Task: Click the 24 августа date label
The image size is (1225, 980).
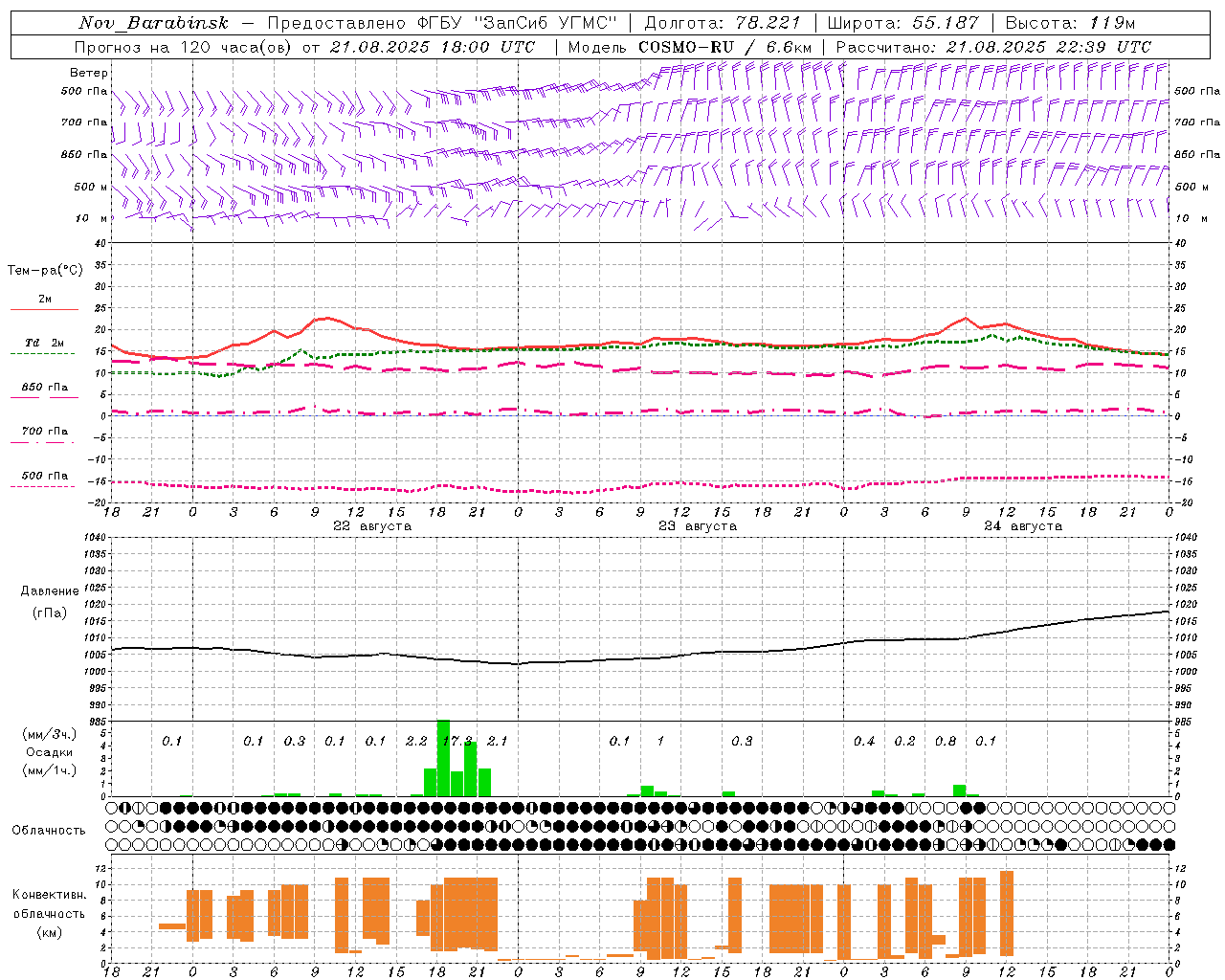Action: point(1023,526)
